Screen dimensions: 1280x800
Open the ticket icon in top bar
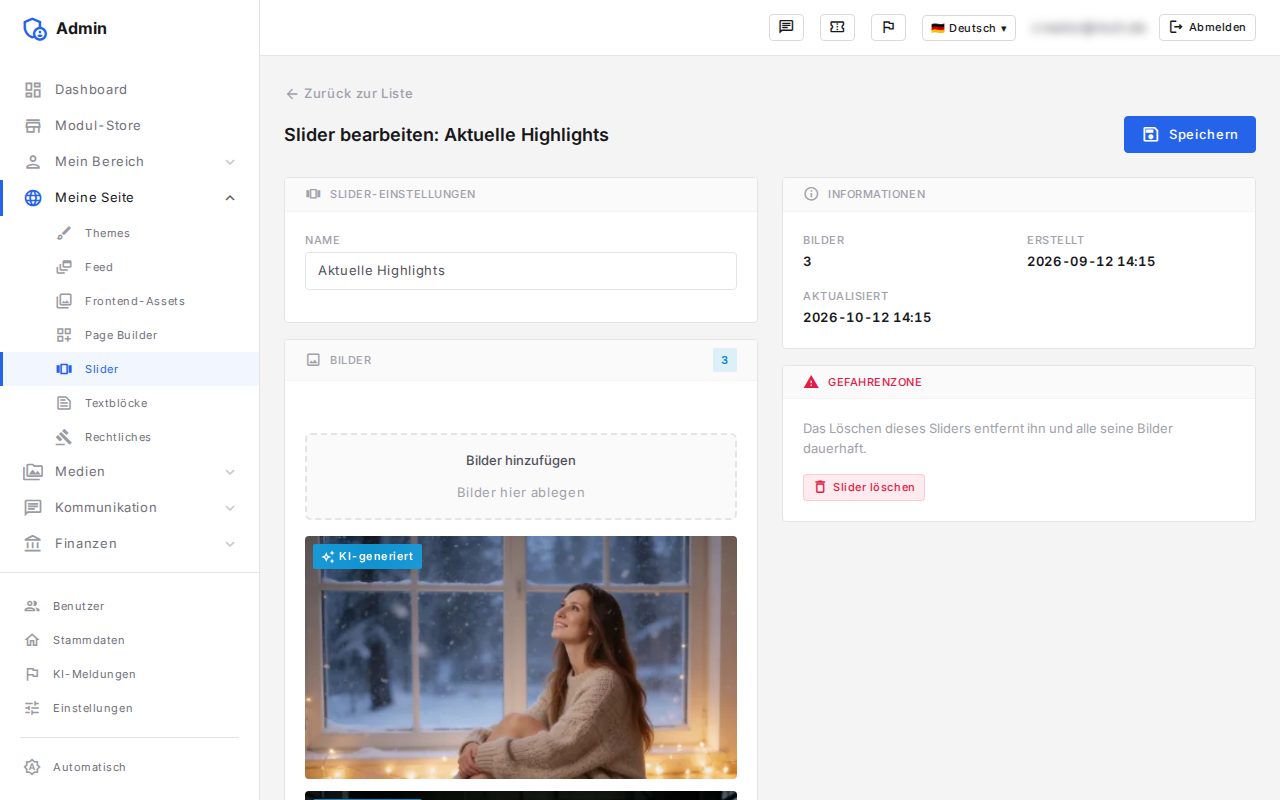[837, 27]
